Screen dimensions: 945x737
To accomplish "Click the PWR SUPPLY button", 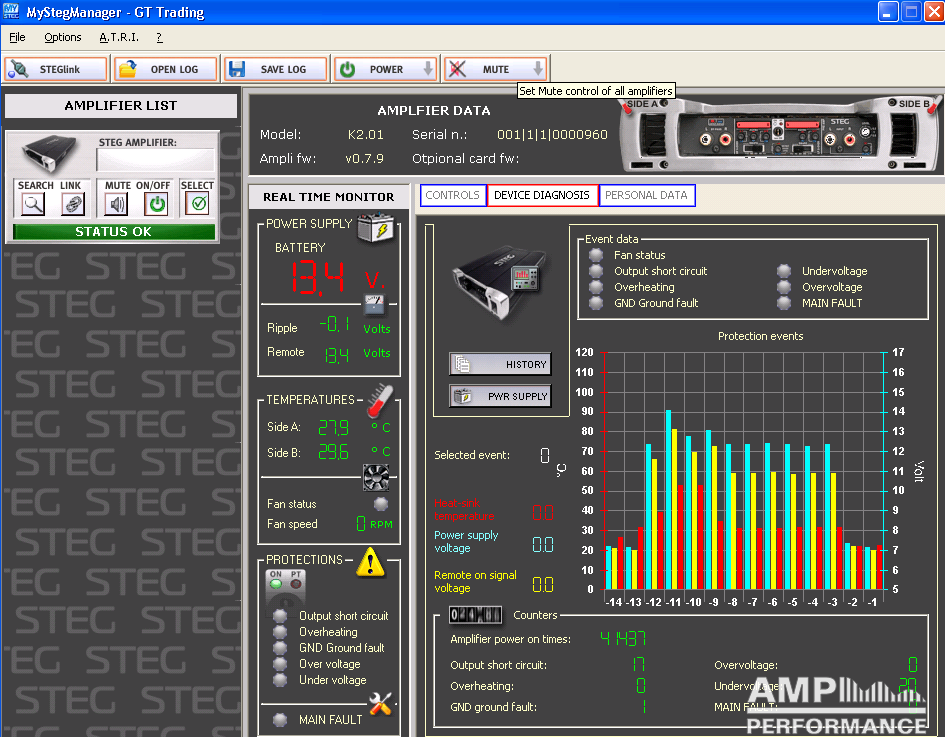I will click(x=499, y=397).
